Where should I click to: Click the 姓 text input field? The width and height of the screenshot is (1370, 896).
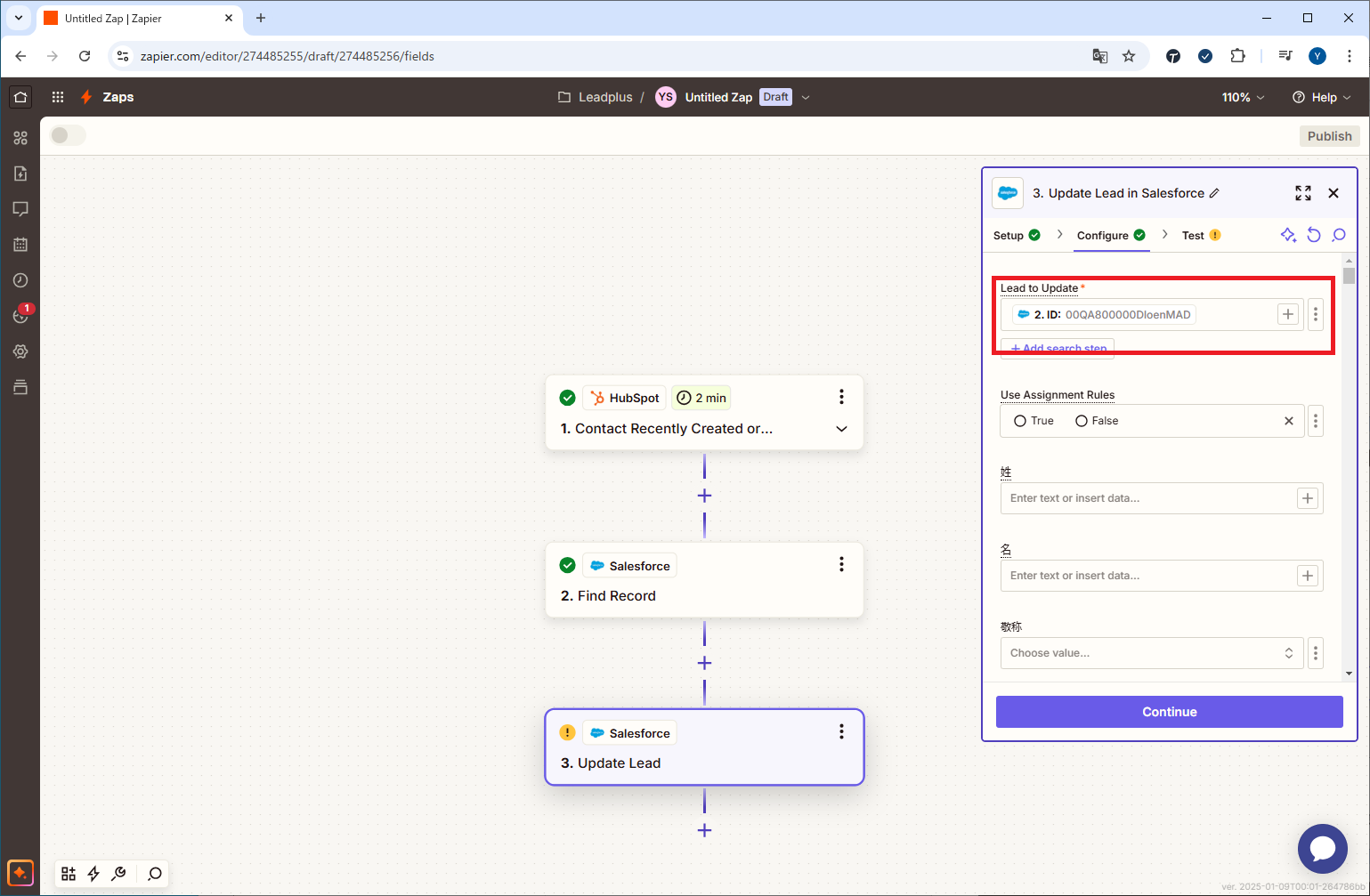(1147, 498)
